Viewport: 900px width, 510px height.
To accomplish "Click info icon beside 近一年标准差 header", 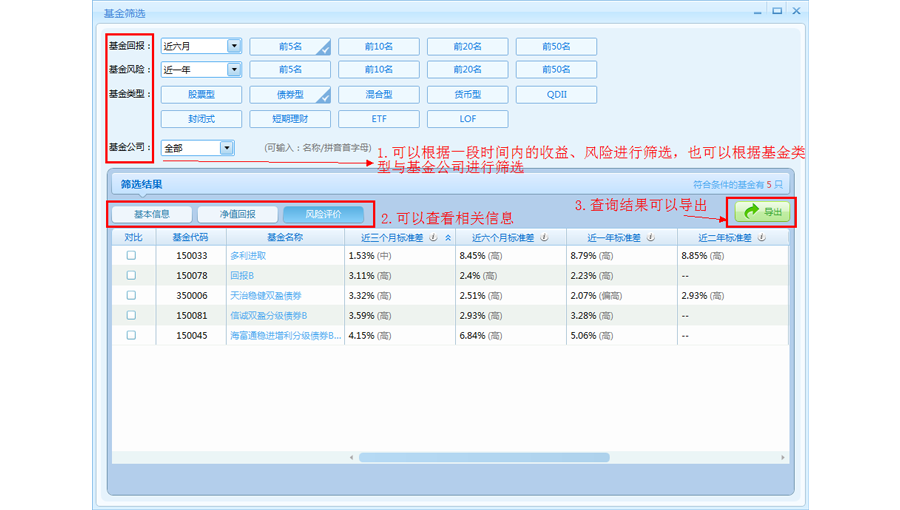I will 651,238.
